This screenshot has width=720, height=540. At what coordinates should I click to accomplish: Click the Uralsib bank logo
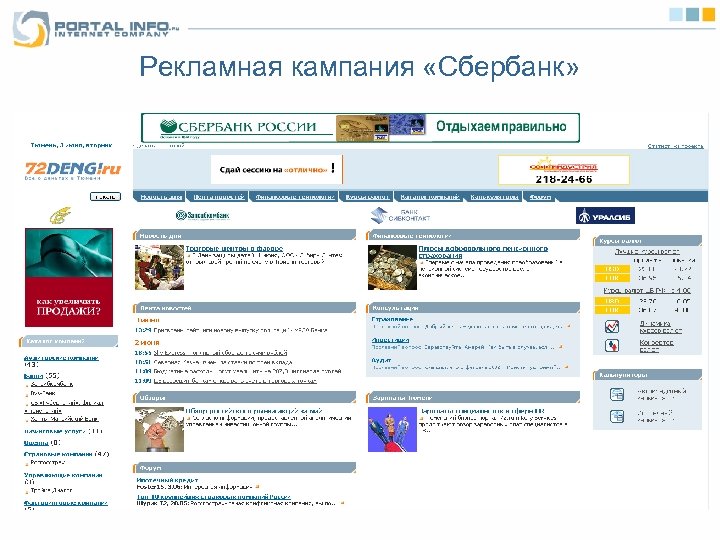click(605, 215)
